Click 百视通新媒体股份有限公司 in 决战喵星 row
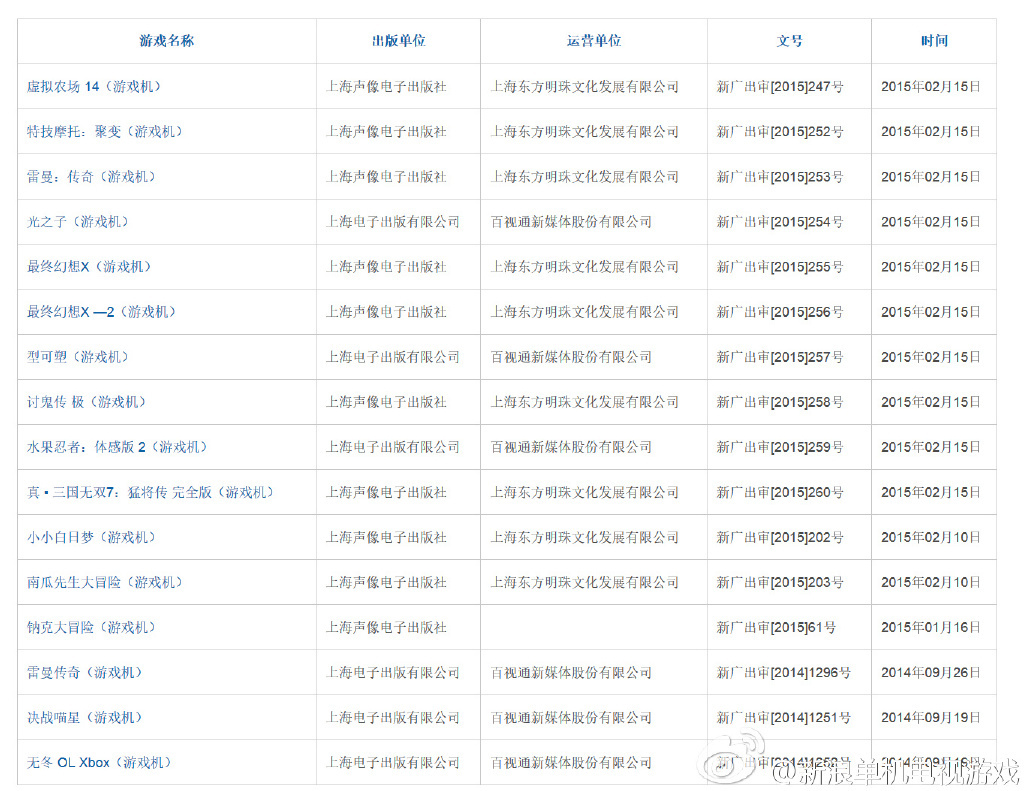This screenshot has width=1024, height=791. click(x=571, y=717)
